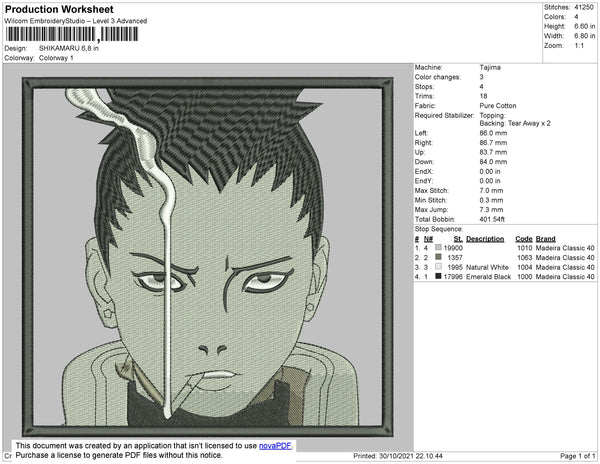
Task: Click the Height value '6.60 in'
Action: (x=585, y=26)
